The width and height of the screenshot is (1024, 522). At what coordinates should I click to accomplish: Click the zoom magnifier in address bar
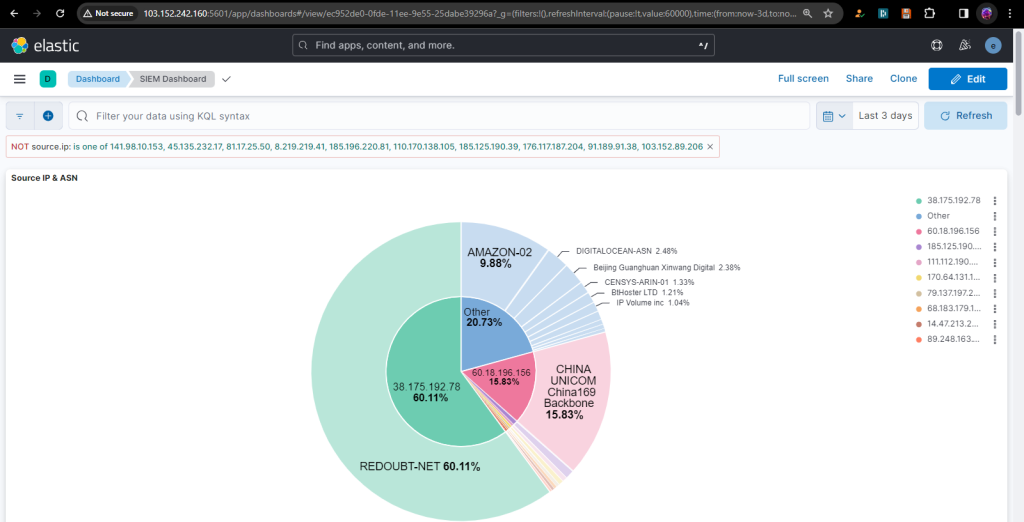pos(808,13)
